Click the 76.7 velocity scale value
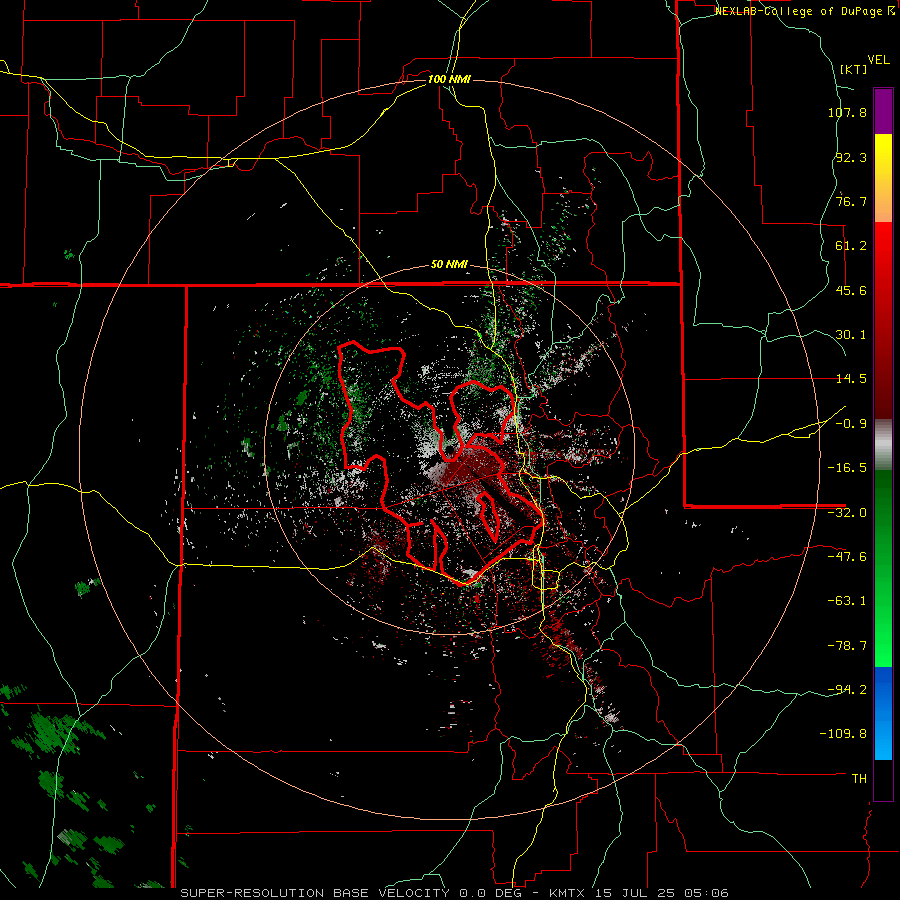Image resolution: width=900 pixels, height=900 pixels. tap(851, 201)
